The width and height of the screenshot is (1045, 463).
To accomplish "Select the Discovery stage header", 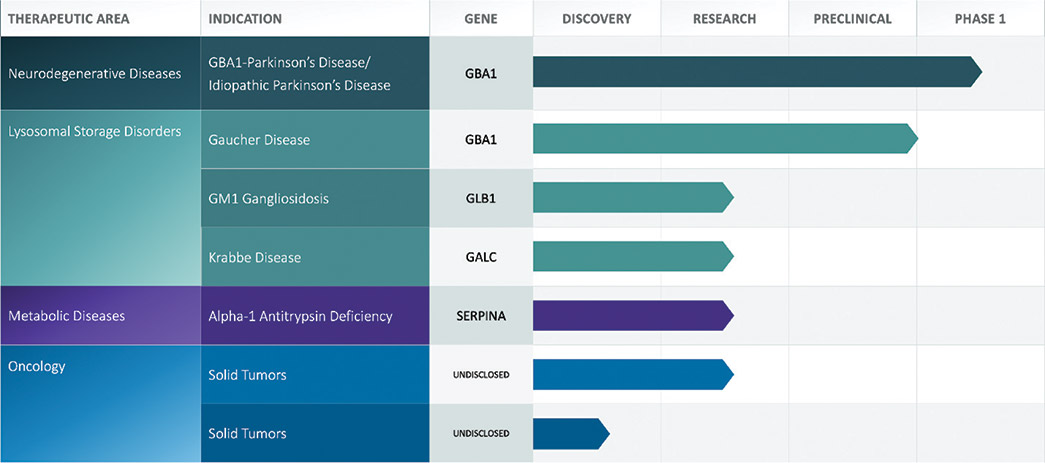I will (x=596, y=19).
